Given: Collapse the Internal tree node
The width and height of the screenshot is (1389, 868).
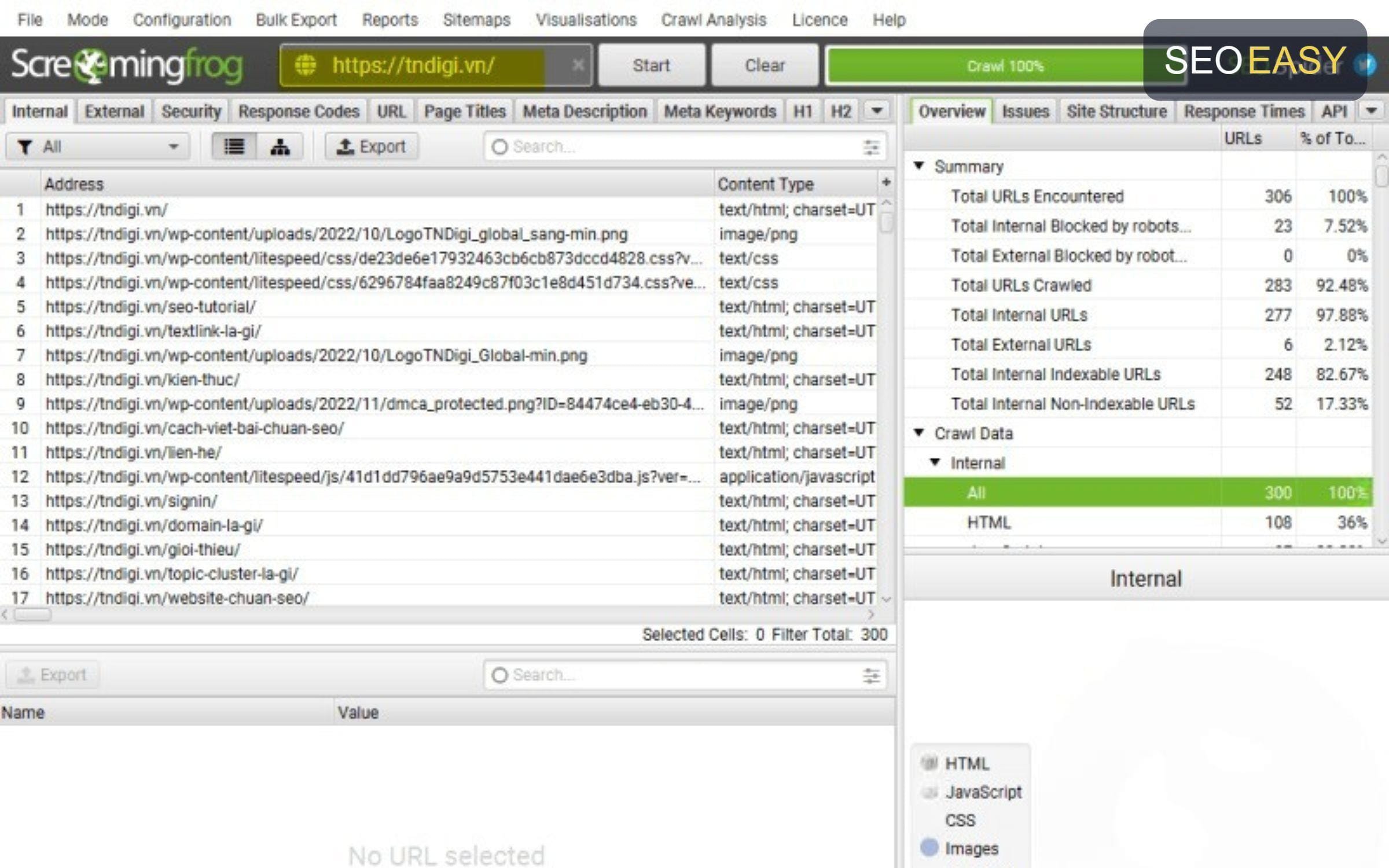Looking at the screenshot, I should pyautogui.click(x=935, y=462).
